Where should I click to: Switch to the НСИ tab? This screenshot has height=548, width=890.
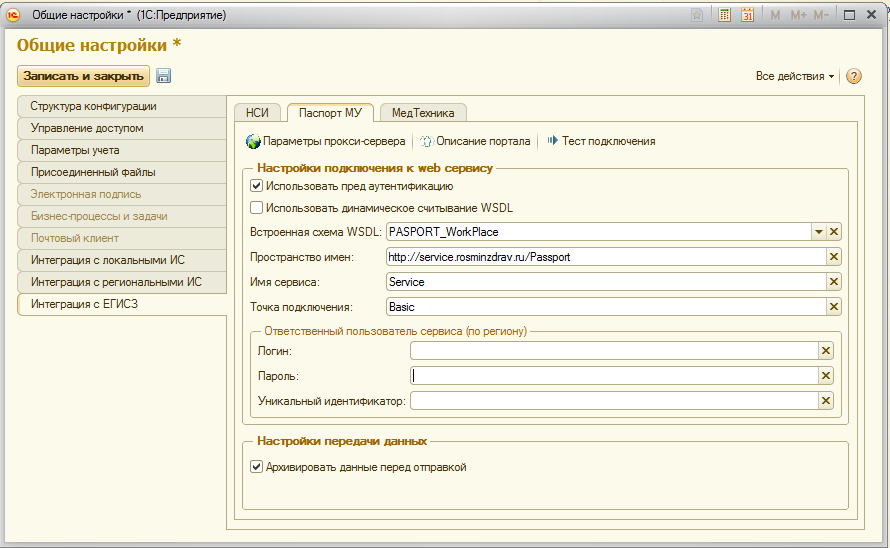pyautogui.click(x=257, y=113)
